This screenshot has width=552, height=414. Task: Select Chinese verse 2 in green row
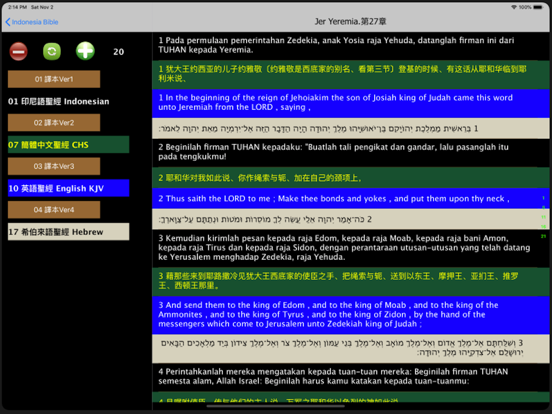click(x=350, y=178)
